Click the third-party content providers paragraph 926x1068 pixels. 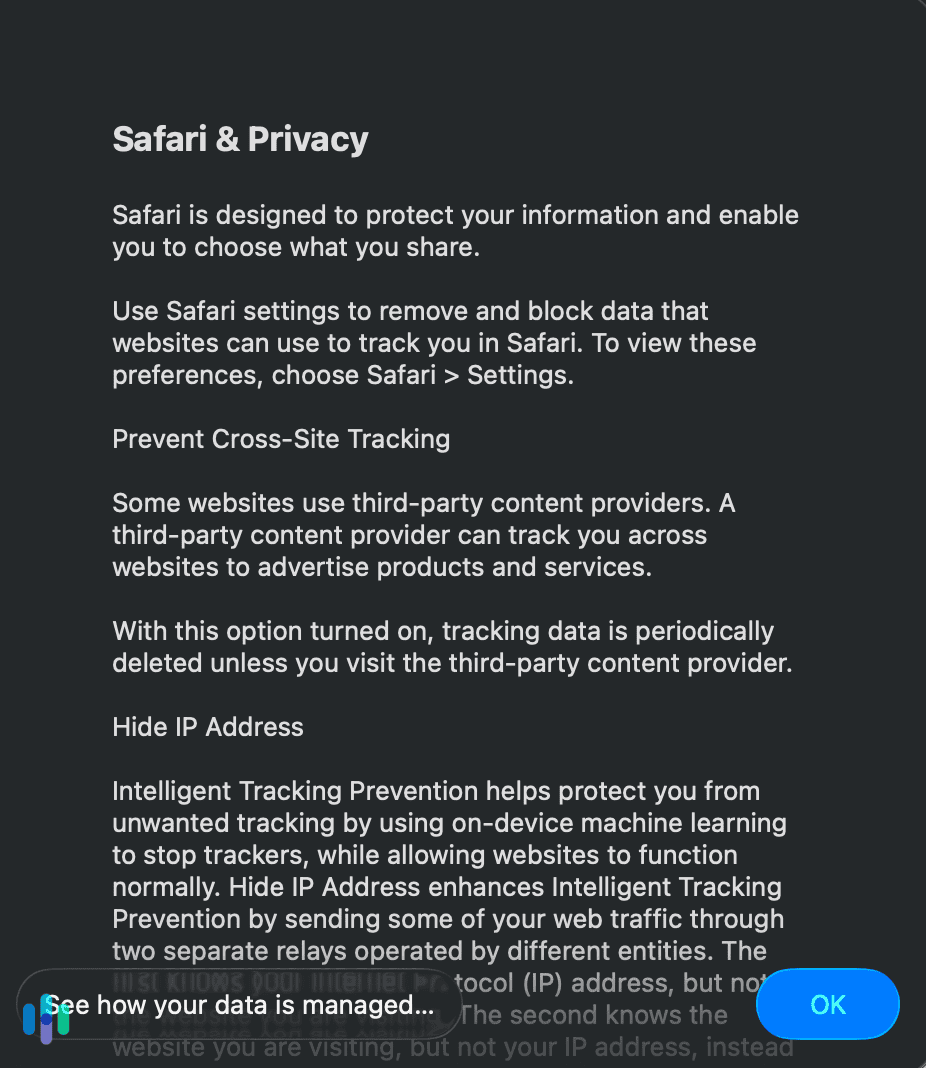click(424, 534)
